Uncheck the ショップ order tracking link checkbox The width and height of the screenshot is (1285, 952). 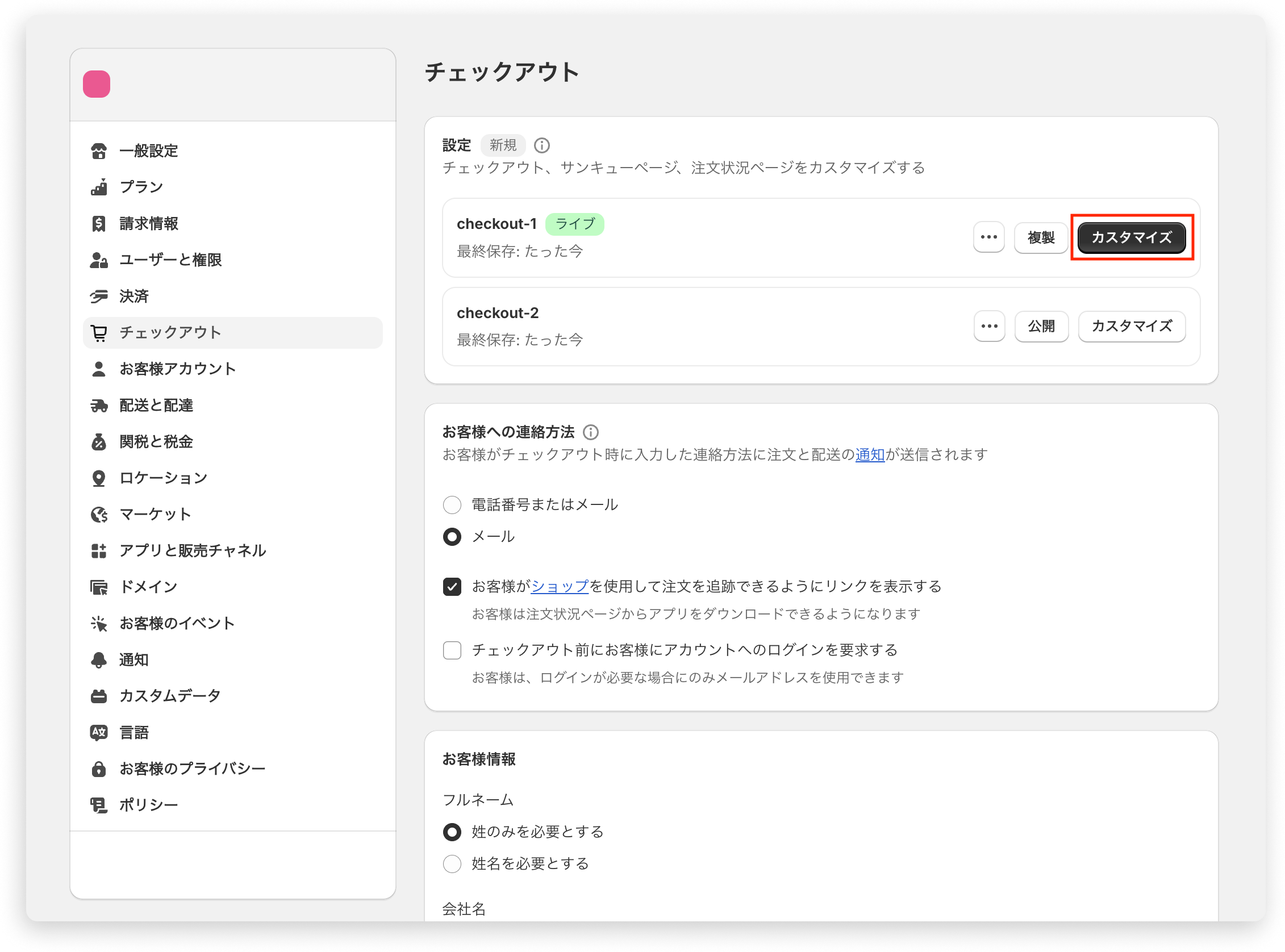[452, 587]
